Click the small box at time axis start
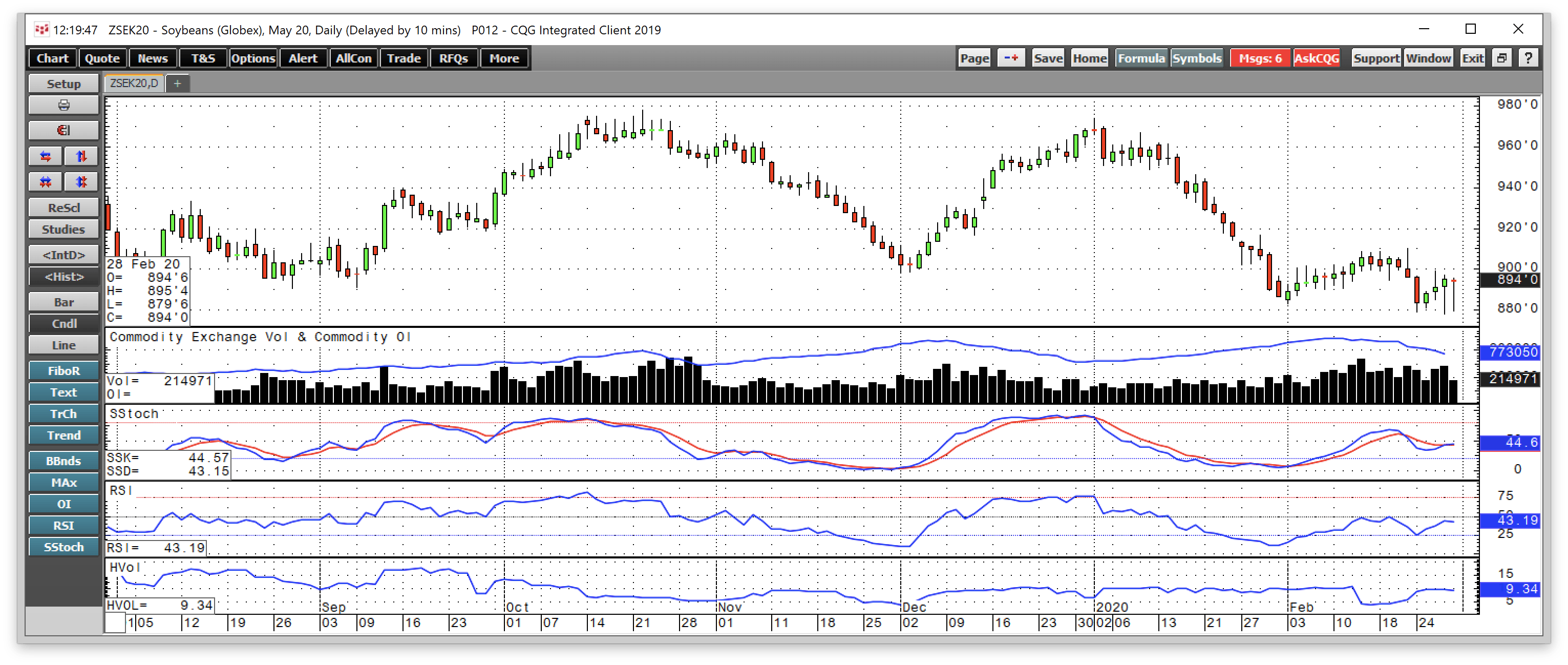 [115, 623]
